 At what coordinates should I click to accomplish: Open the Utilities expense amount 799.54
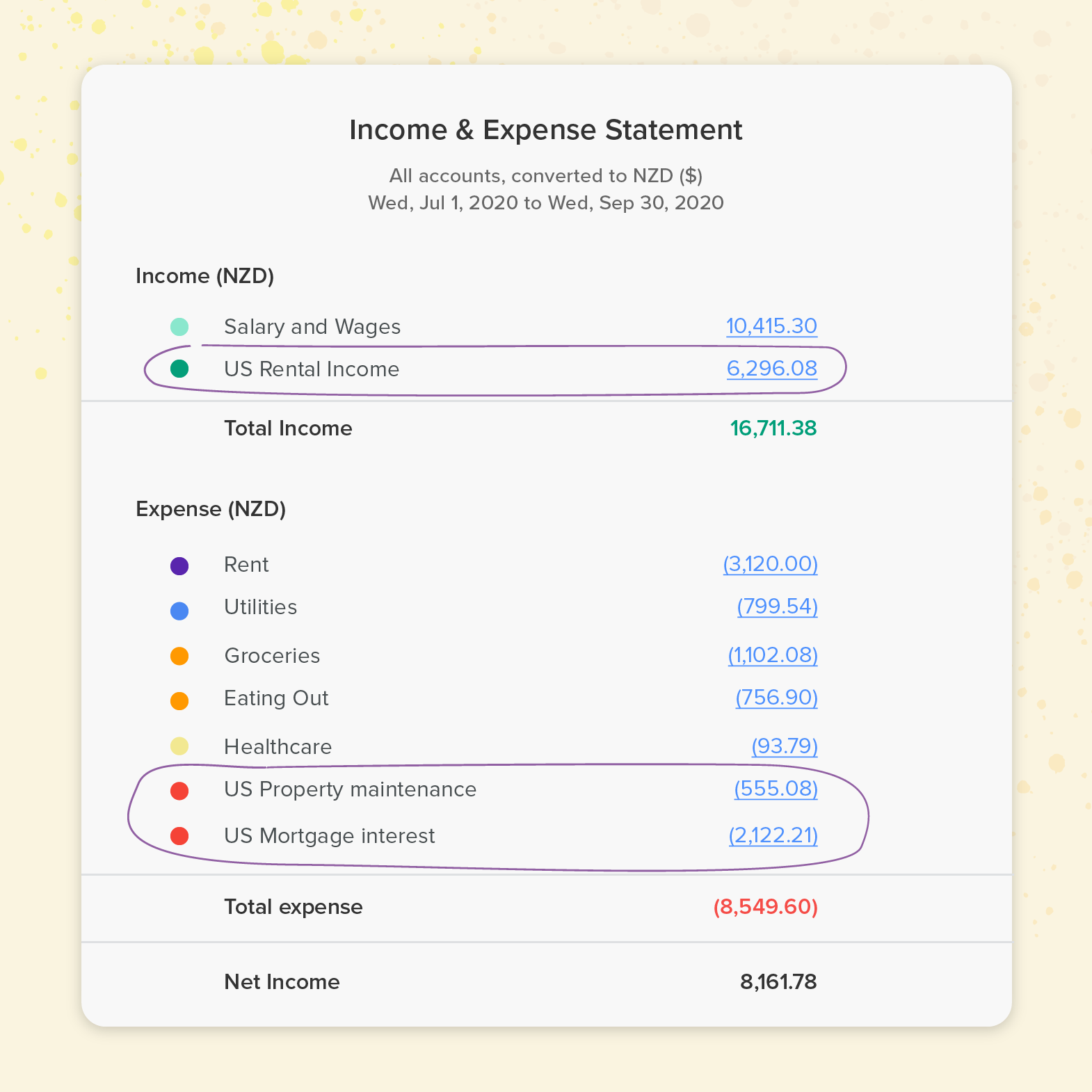click(x=778, y=607)
